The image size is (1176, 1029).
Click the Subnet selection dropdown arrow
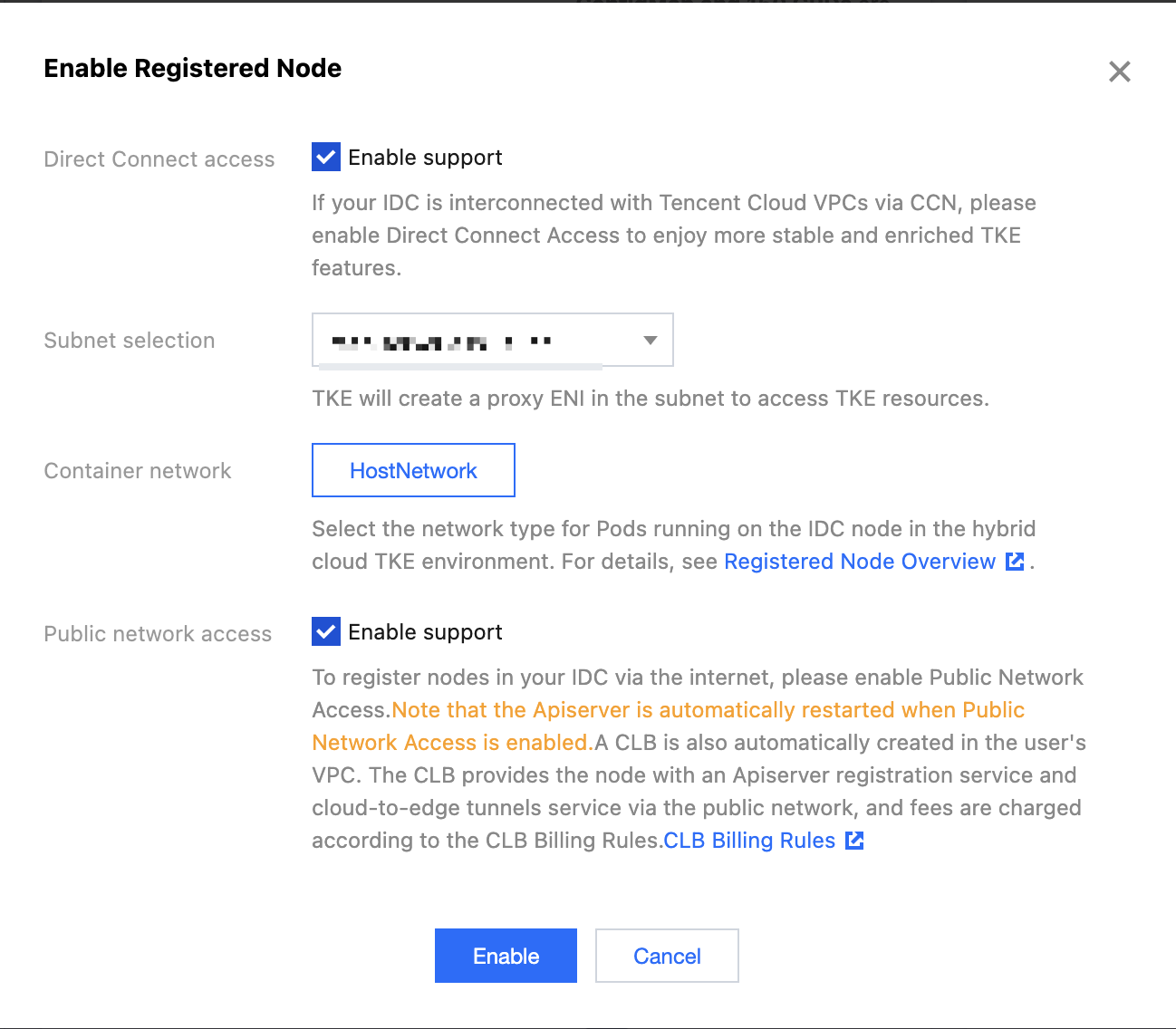tap(650, 340)
